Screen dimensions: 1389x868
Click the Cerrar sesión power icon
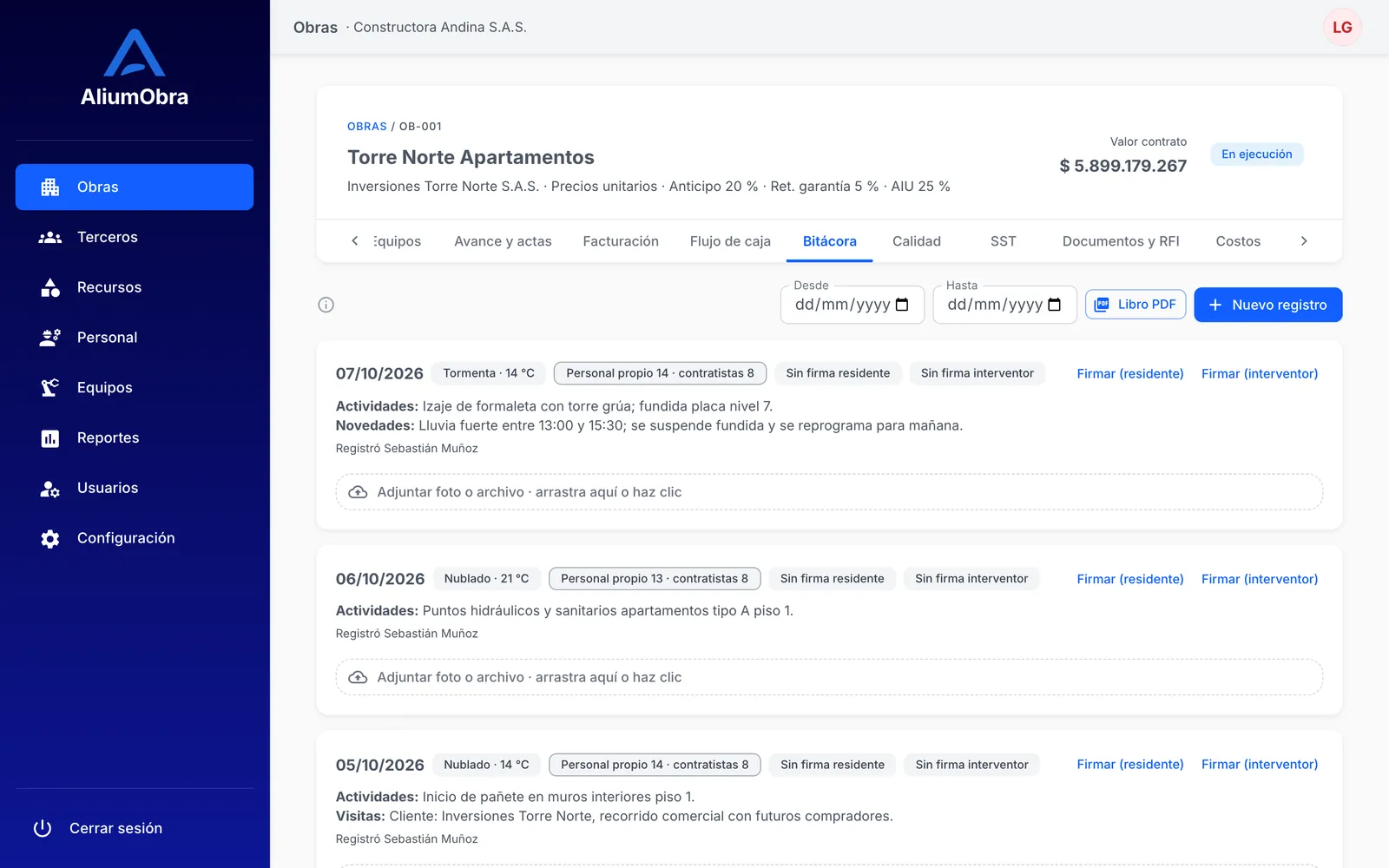coord(43,828)
